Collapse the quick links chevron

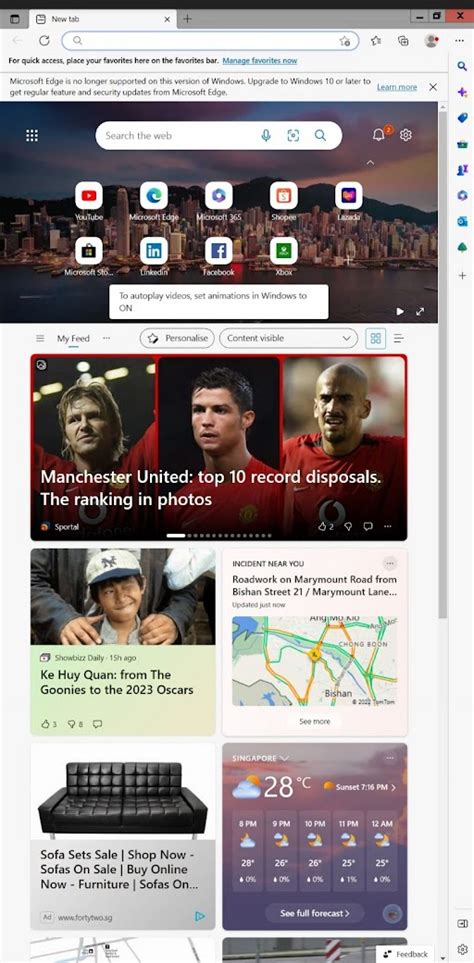pos(370,163)
